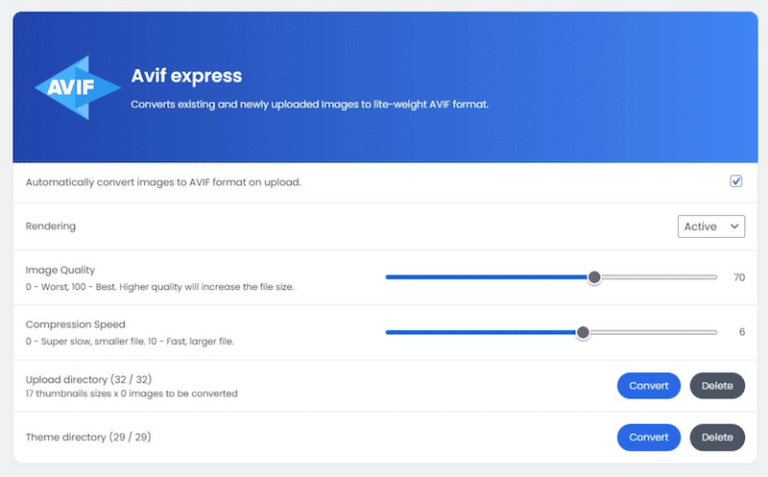Screen dimensions: 768x477
Task: Click the Compression Speed slider handle
Action: [583, 333]
